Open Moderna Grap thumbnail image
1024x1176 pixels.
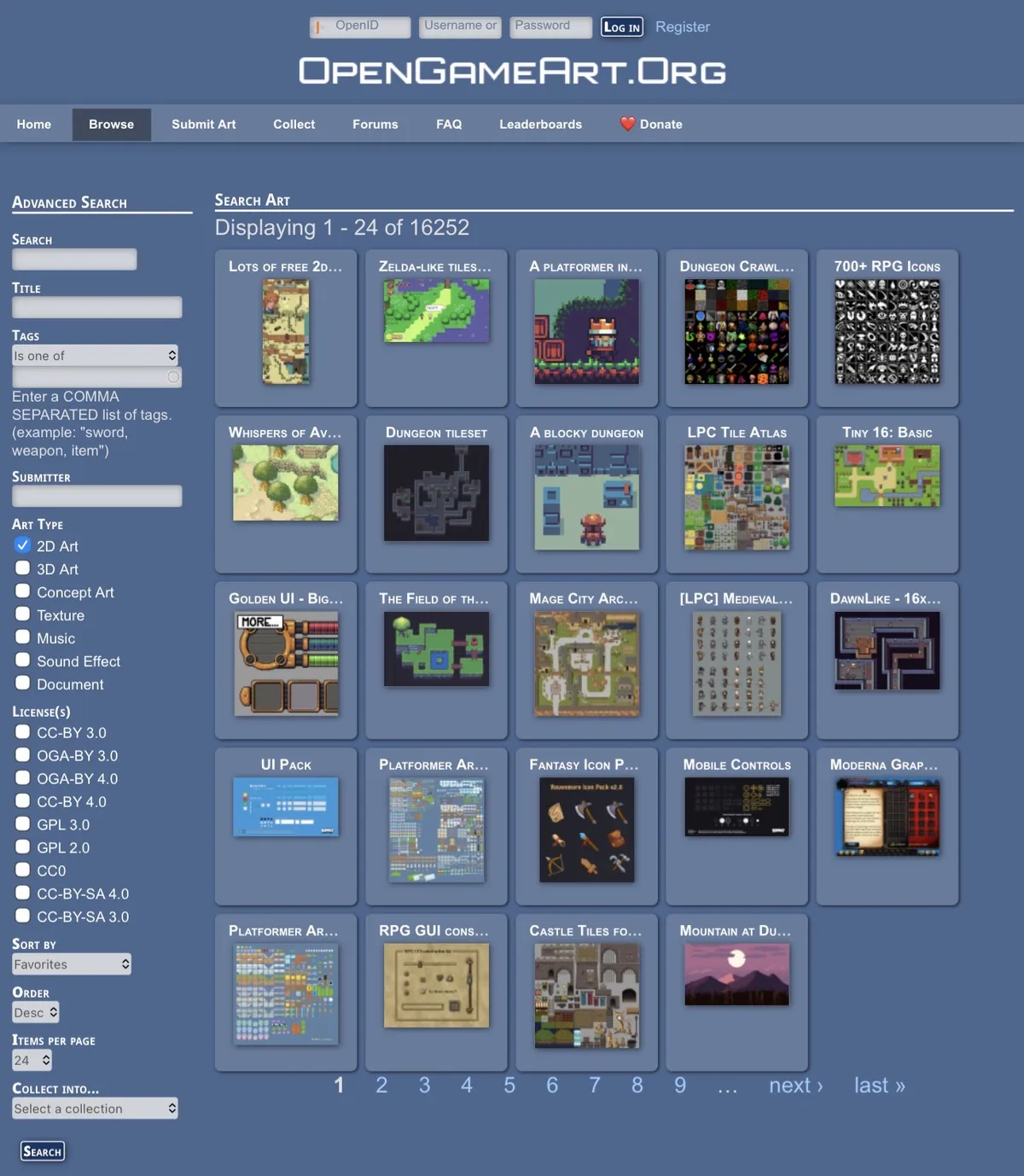(x=887, y=817)
